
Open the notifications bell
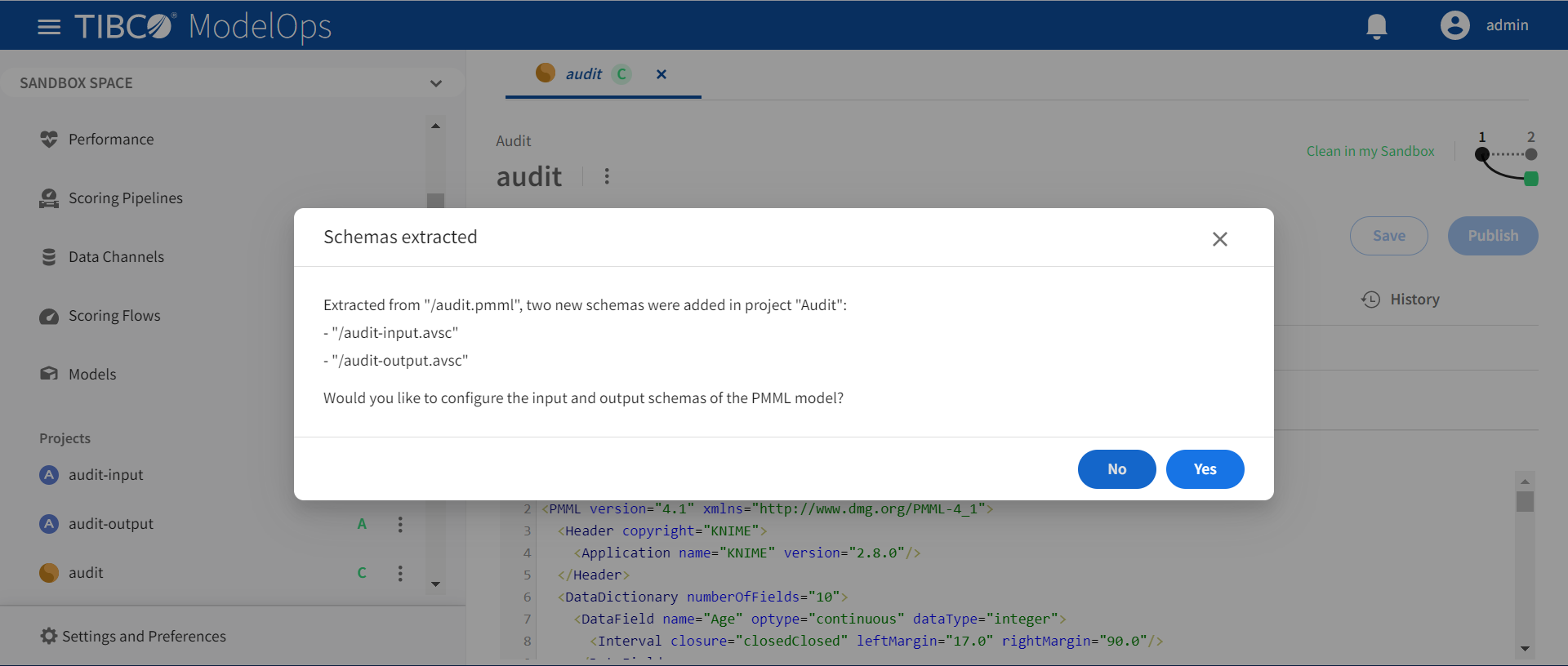(x=1376, y=26)
